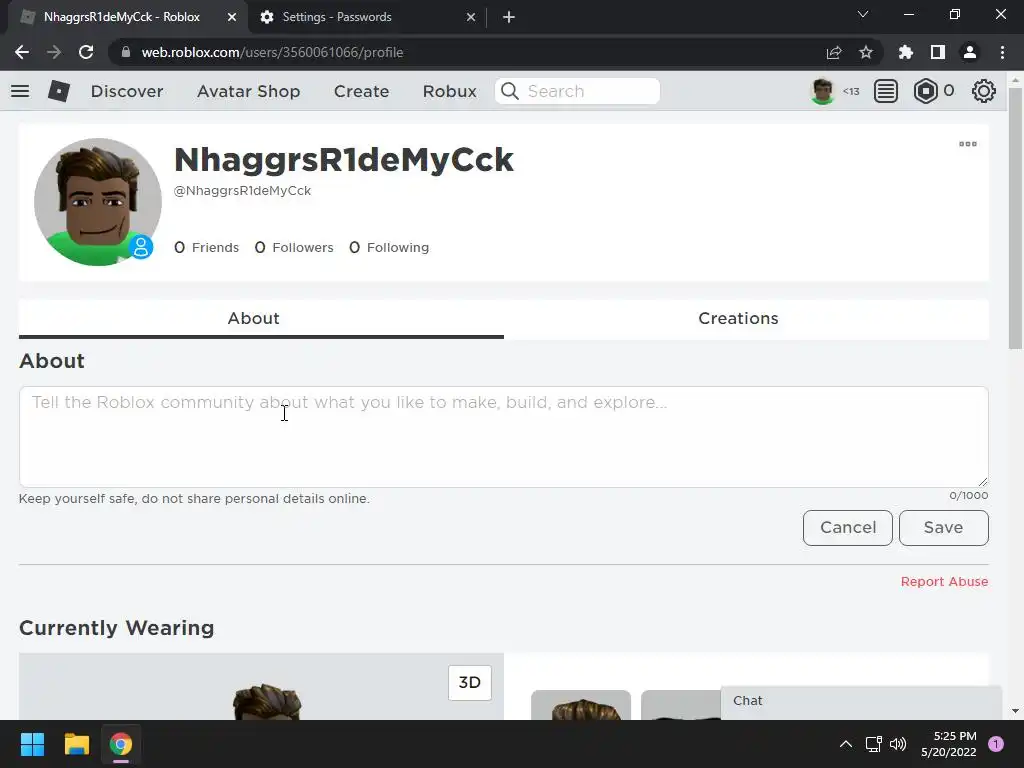Viewport: 1024px width, 768px height.
Task: View the 0 Friends list
Action: coord(206,248)
